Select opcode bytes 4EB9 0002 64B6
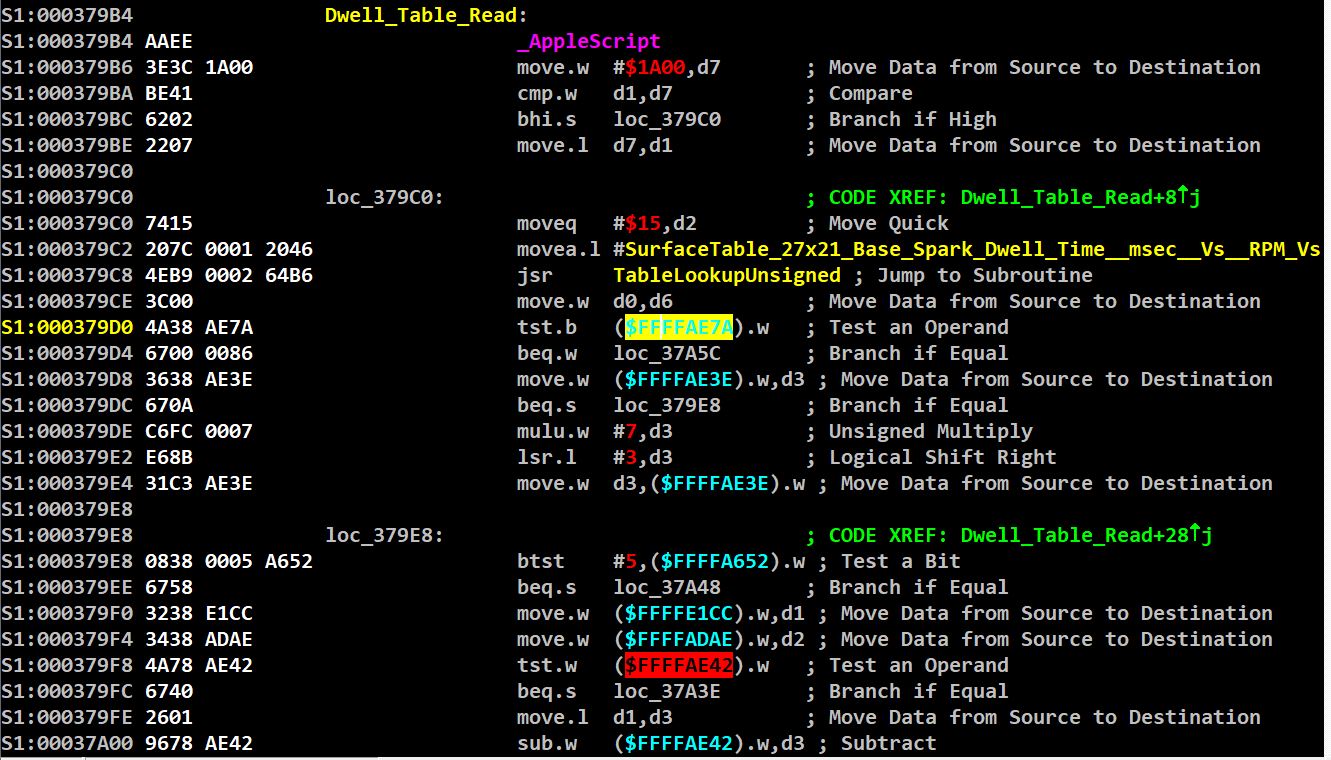Viewport: 1331px width, 760px height. click(229, 275)
